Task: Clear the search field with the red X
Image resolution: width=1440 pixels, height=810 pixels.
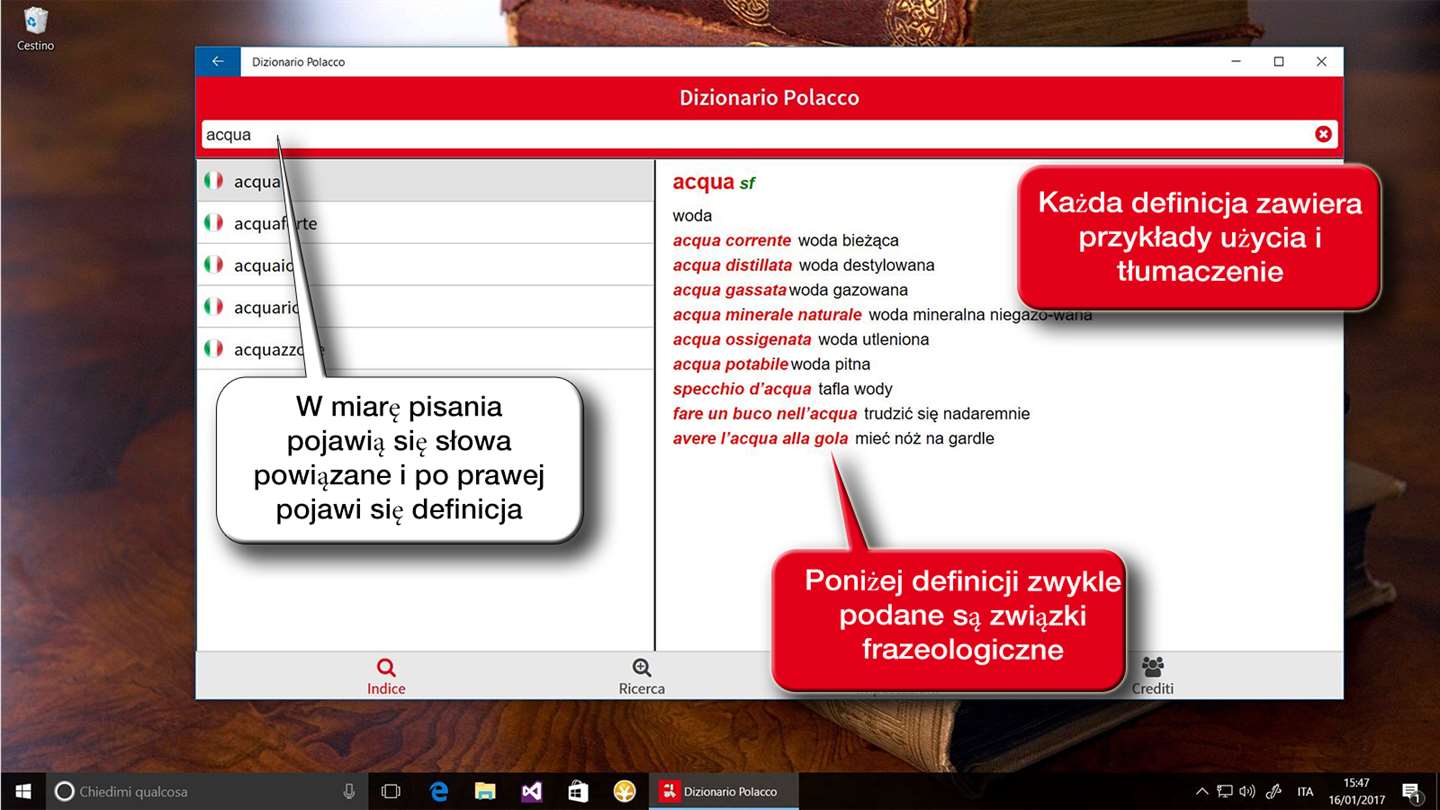Action: [1323, 134]
